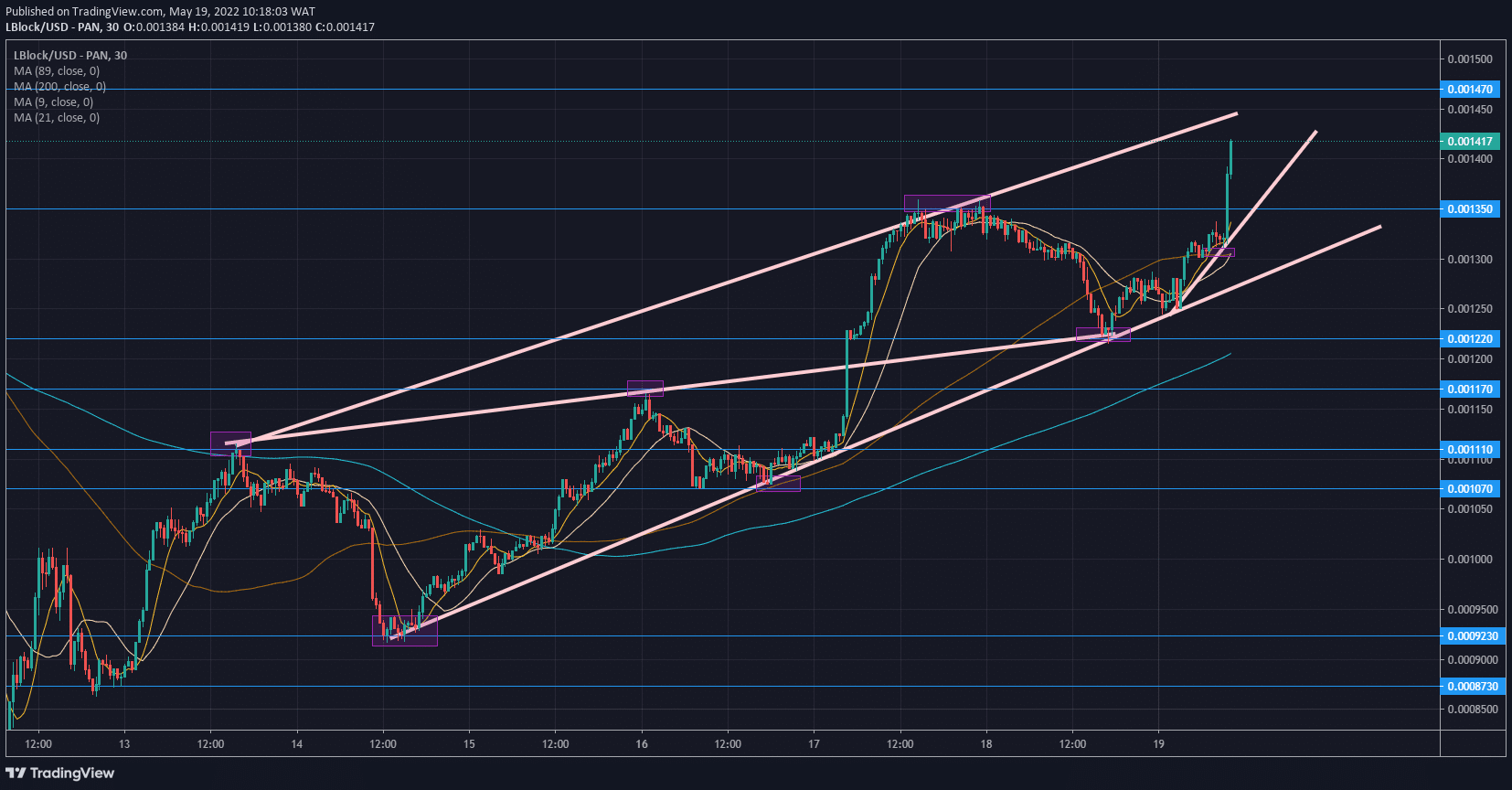
Task: Click the 0.001070 price level label
Action: [1470, 489]
